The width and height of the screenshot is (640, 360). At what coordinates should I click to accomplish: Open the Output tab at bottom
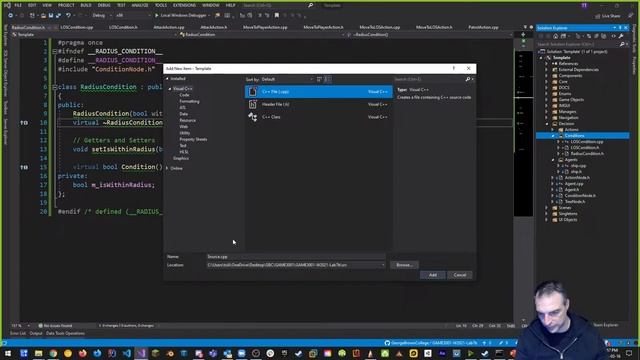[x=36, y=333]
